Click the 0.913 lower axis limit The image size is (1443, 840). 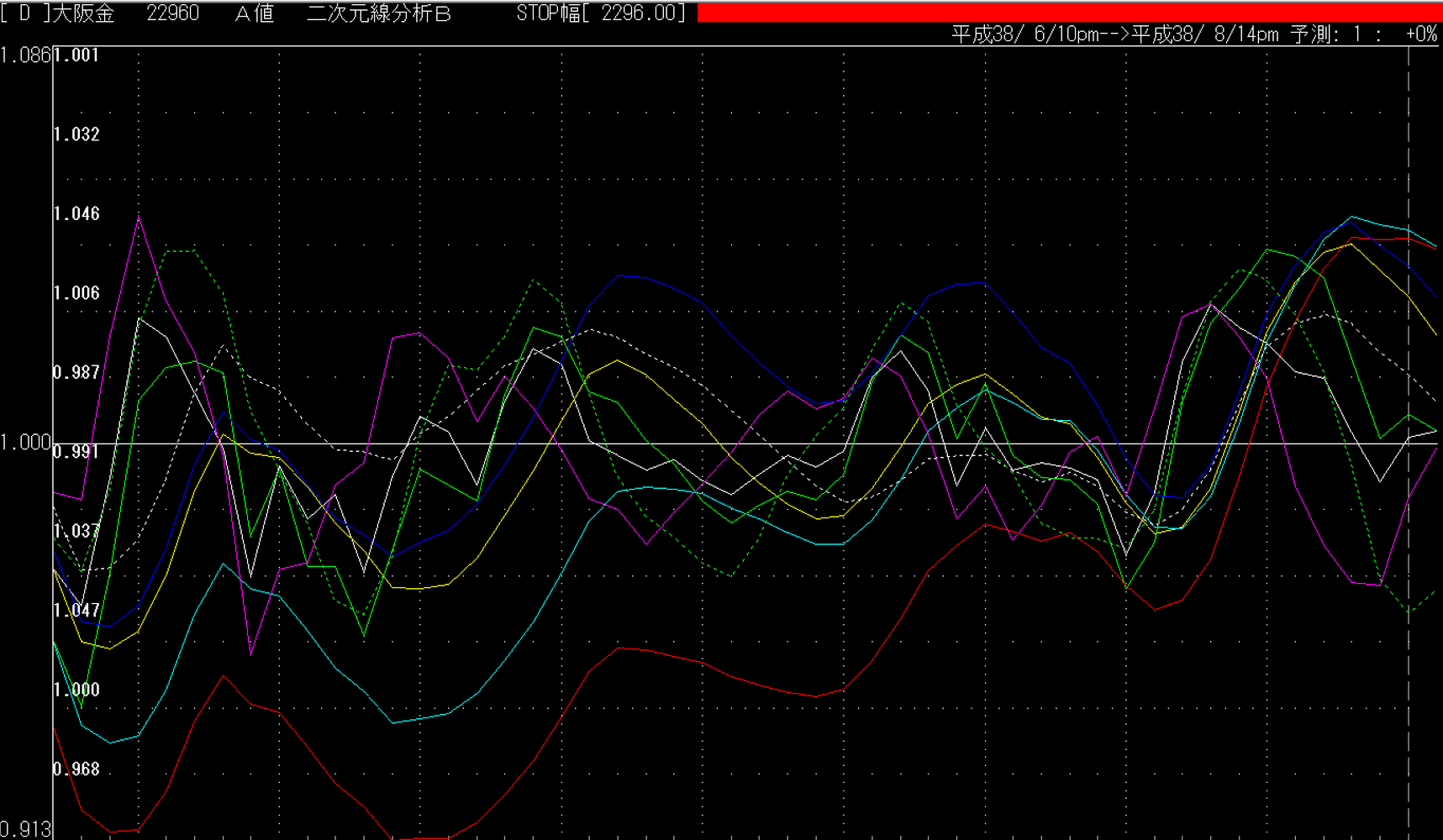(x=26, y=830)
